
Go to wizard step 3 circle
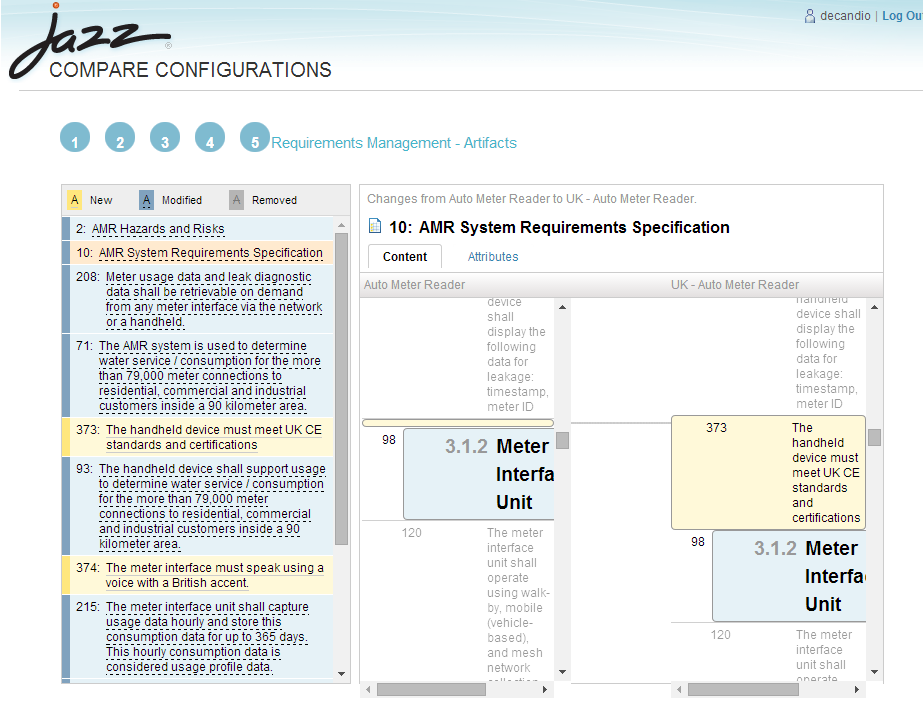tap(165, 137)
